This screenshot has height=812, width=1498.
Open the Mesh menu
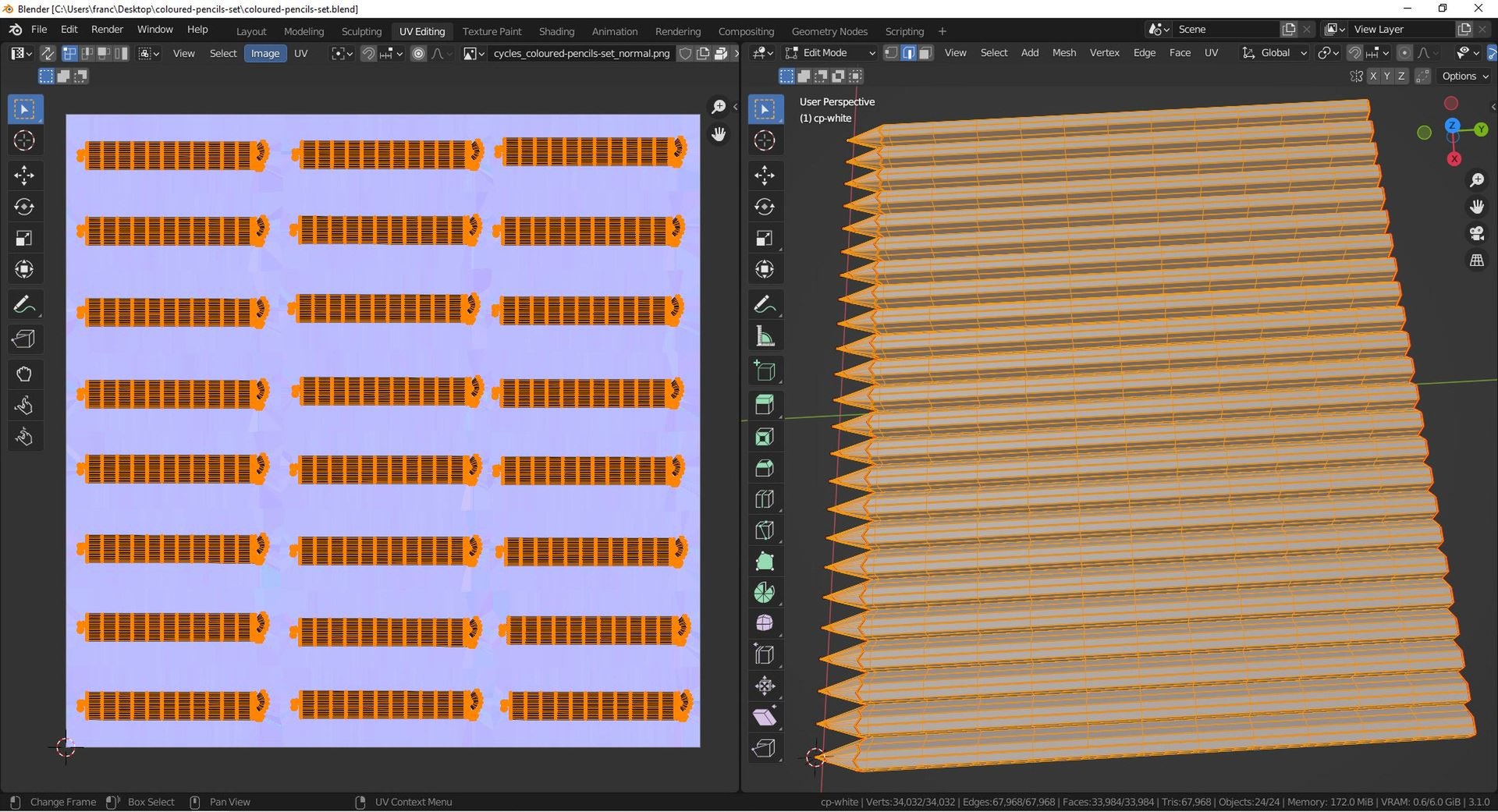click(1063, 53)
